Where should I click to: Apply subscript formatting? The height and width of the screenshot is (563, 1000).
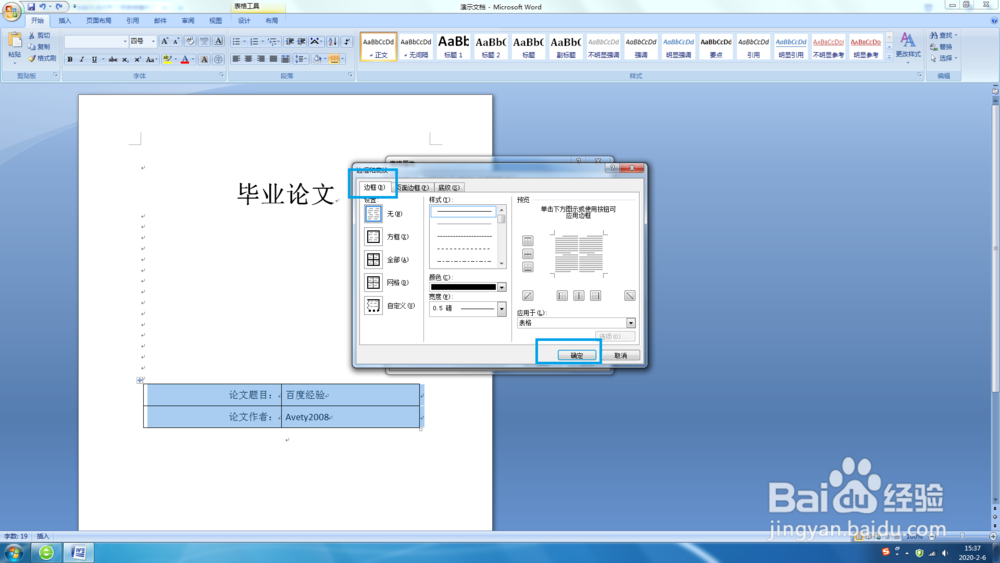[125, 59]
